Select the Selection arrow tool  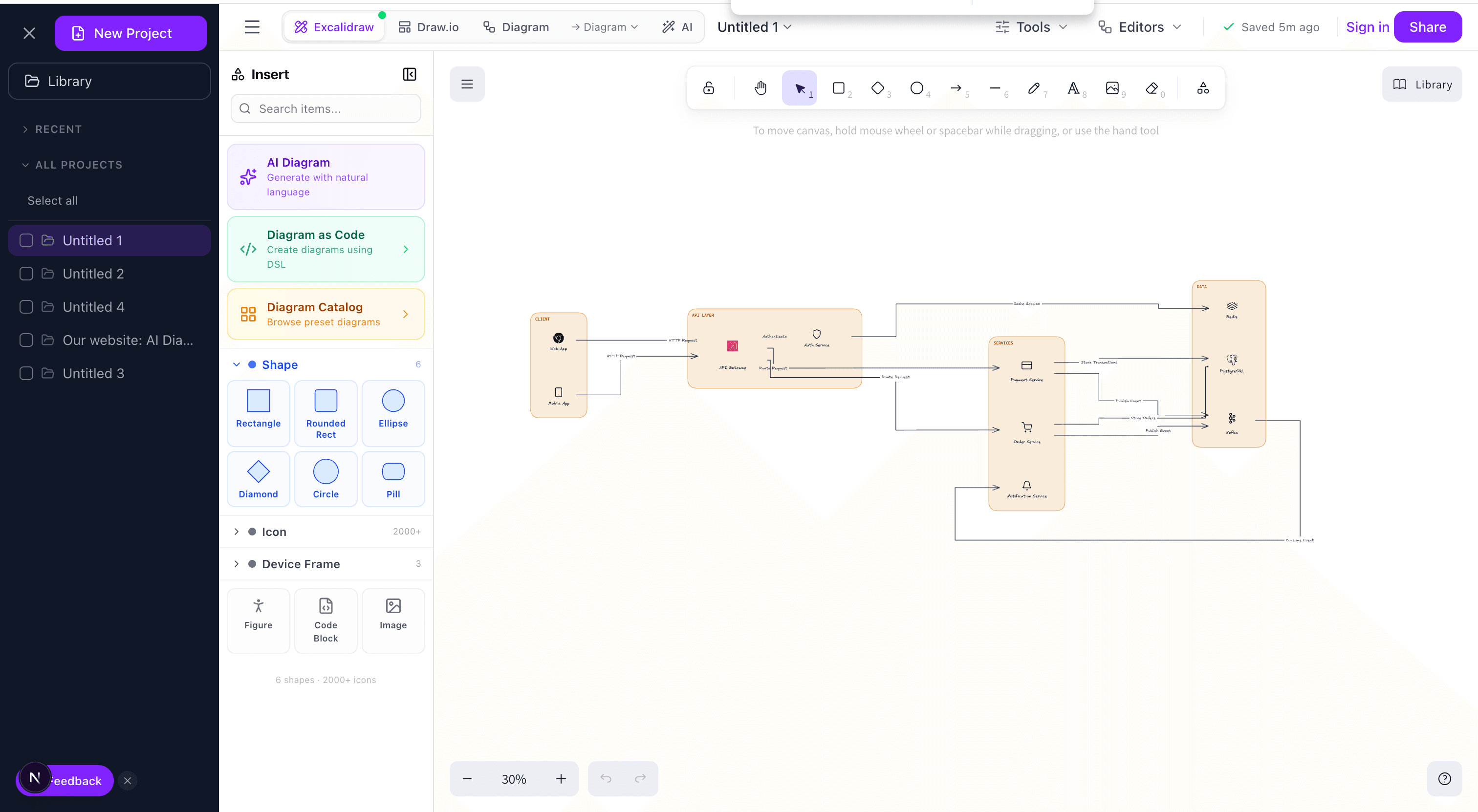799,88
